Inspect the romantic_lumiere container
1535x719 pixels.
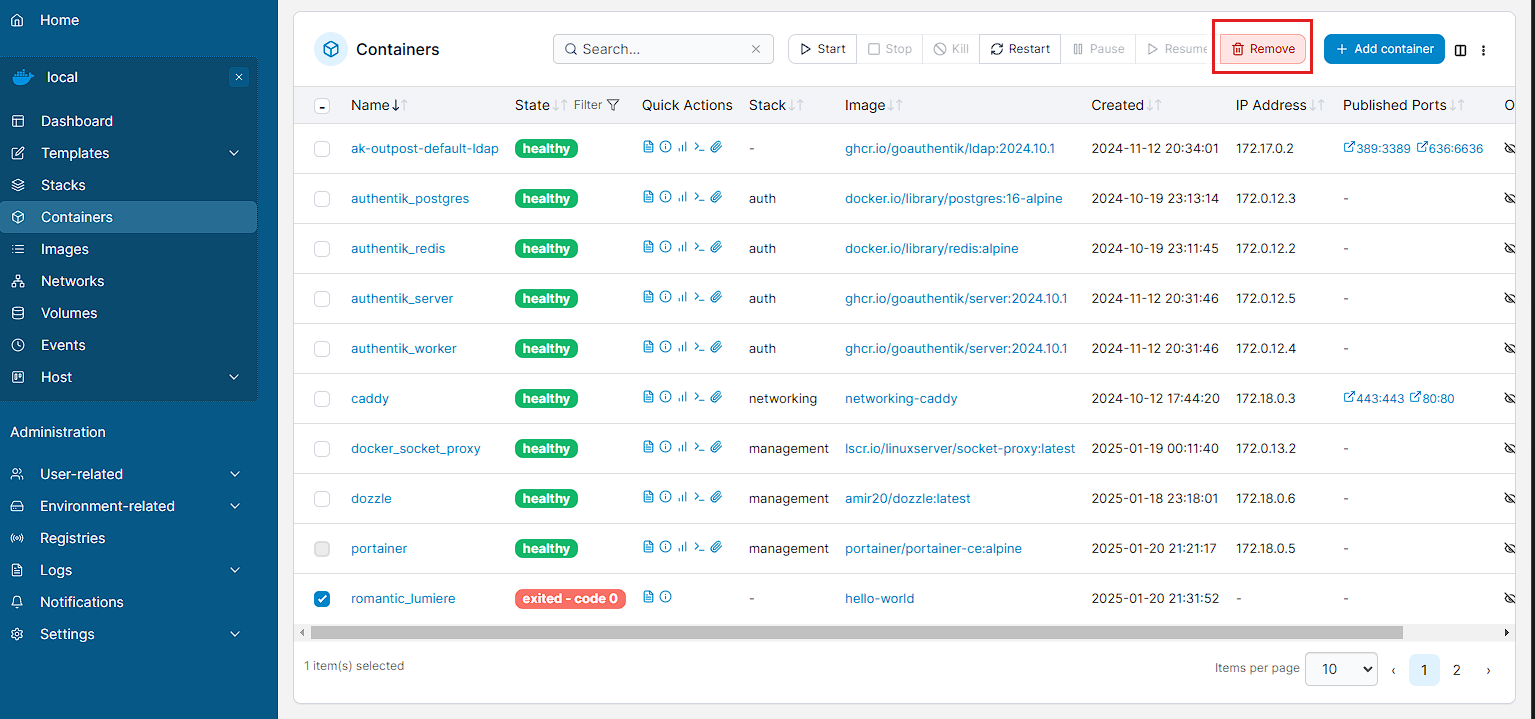(665, 597)
